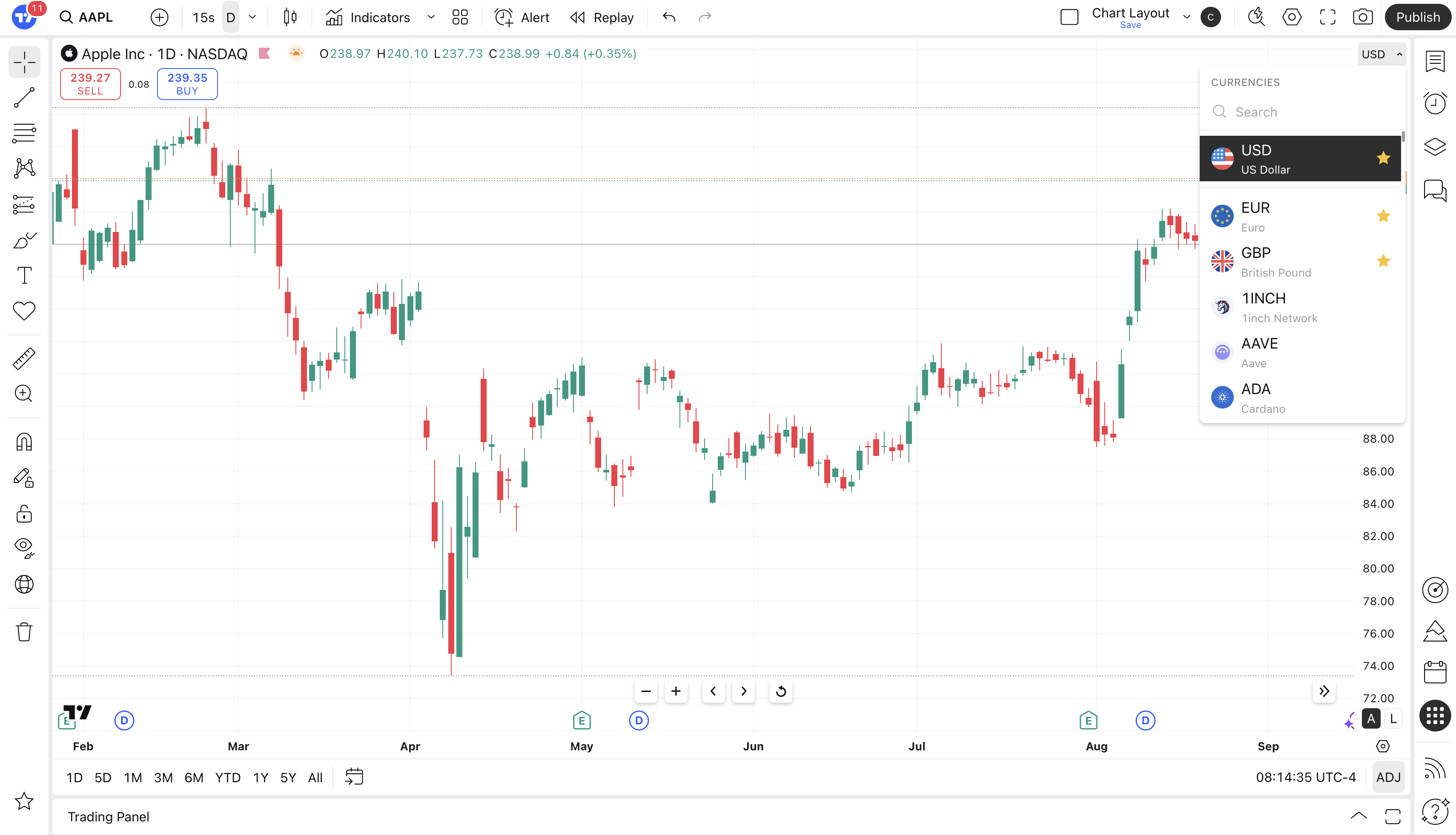
Task: Toggle the ADJ adjustment button
Action: pyautogui.click(x=1388, y=777)
